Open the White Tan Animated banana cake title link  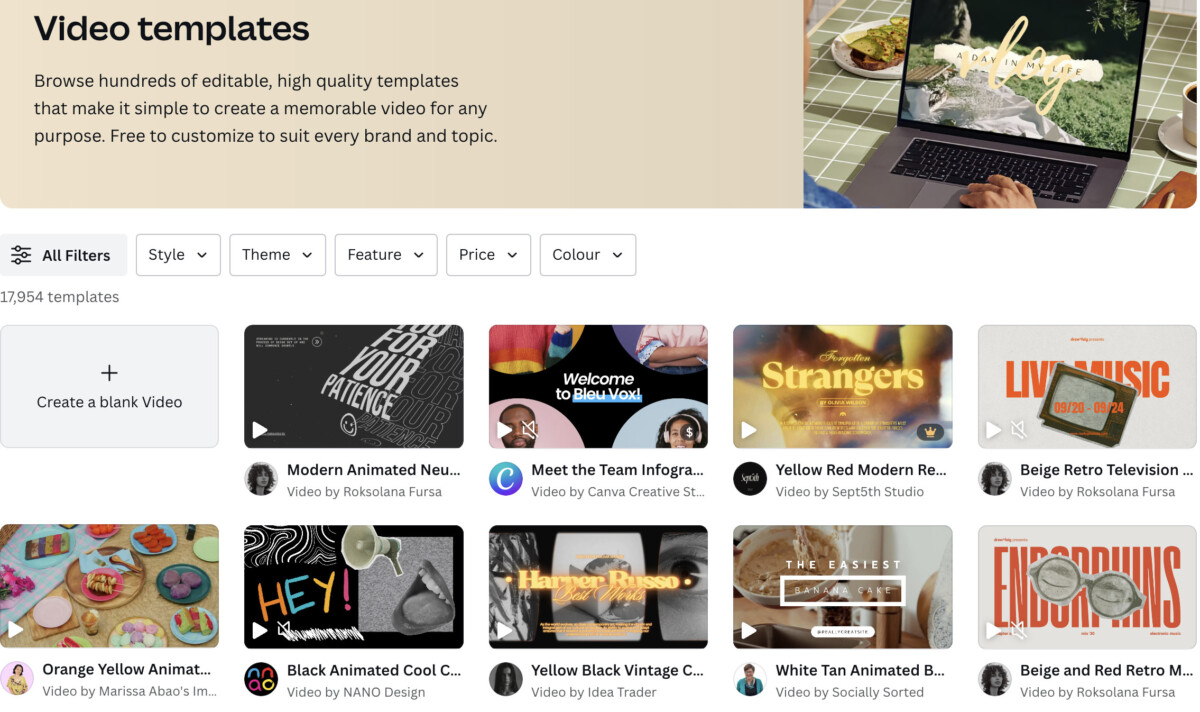point(860,670)
